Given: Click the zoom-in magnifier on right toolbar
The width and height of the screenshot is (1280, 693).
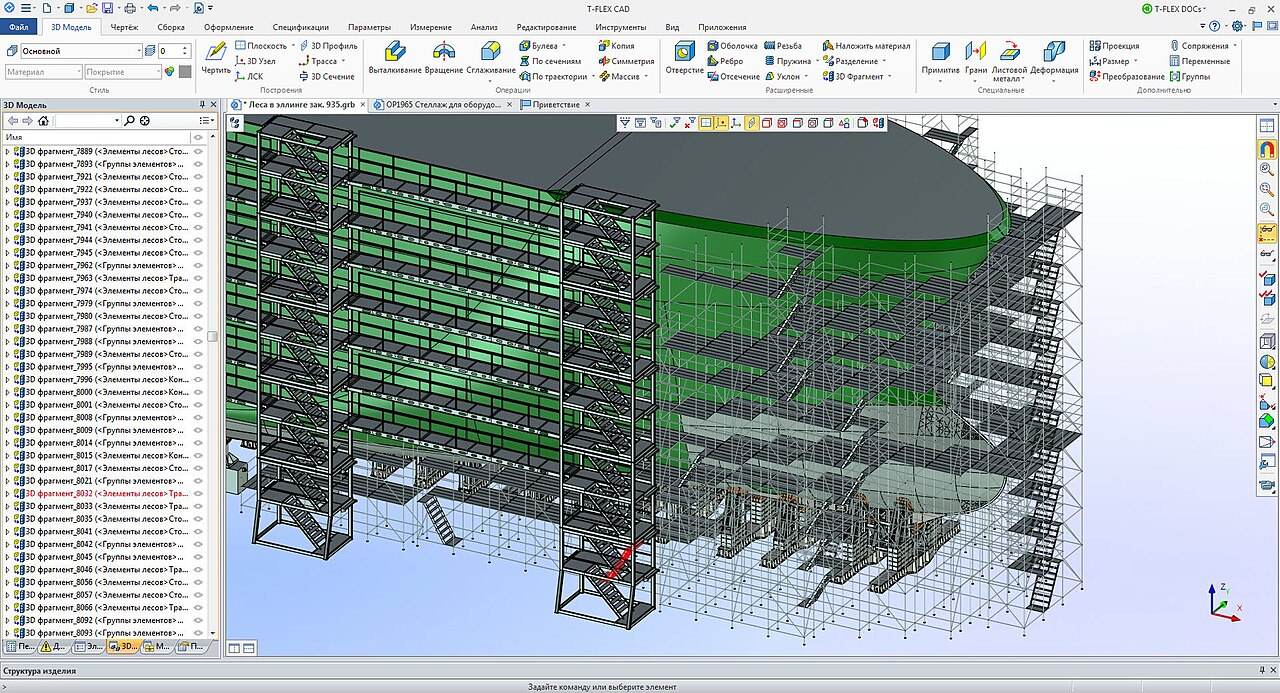Looking at the screenshot, I should click(x=1267, y=170).
